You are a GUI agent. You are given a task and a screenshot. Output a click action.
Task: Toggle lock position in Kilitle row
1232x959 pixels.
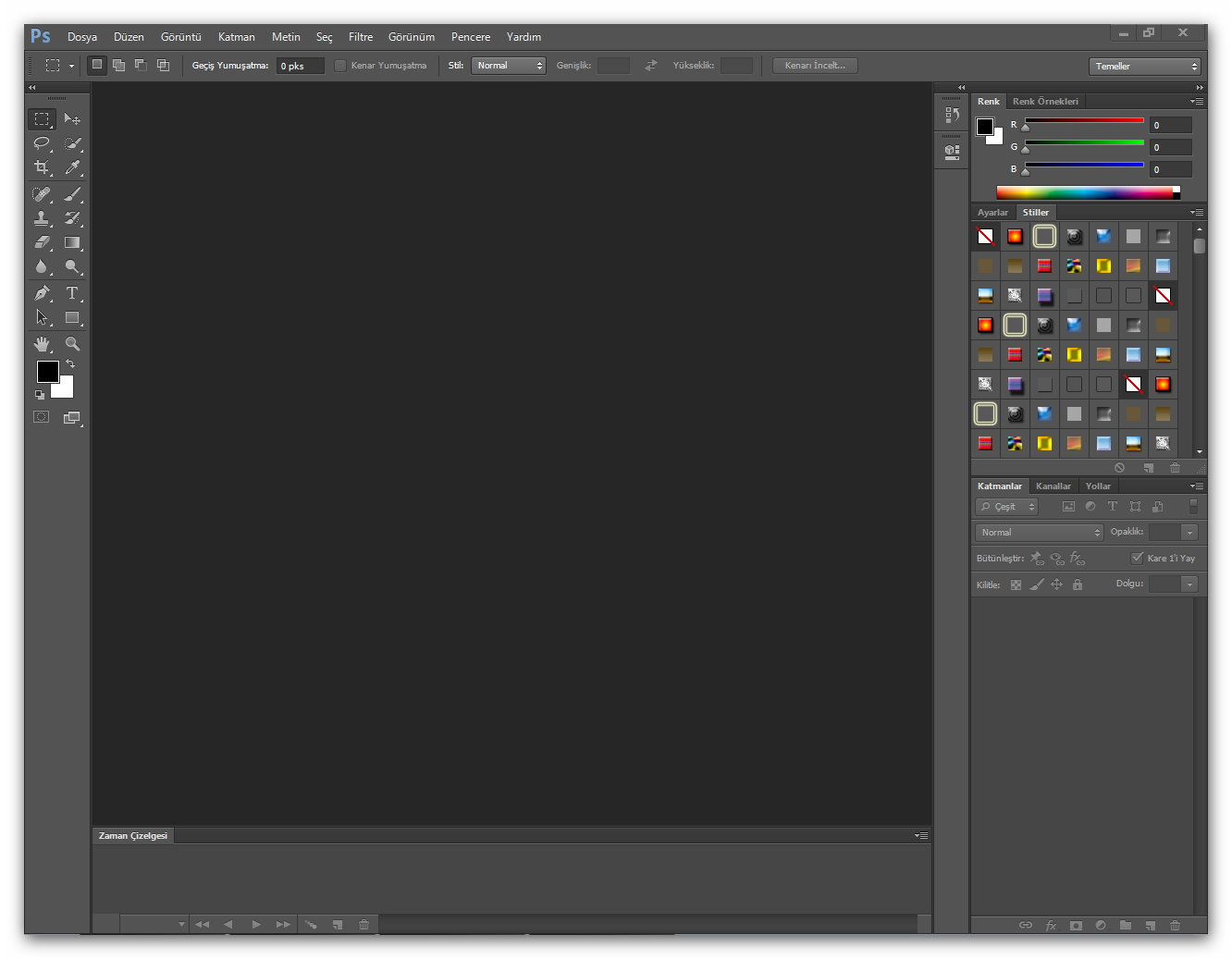coord(1056,584)
